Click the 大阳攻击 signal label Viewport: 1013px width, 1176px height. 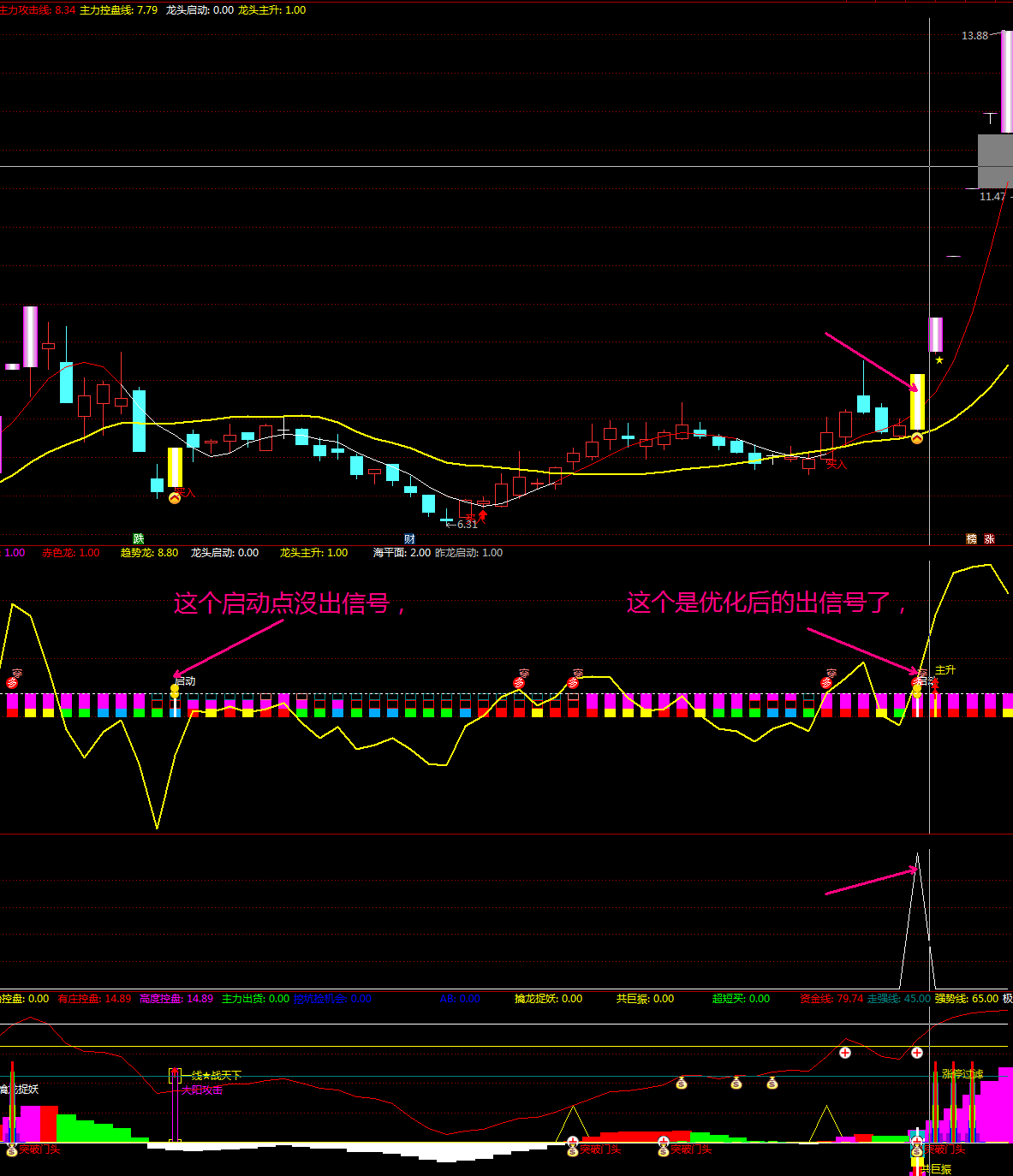(202, 1090)
